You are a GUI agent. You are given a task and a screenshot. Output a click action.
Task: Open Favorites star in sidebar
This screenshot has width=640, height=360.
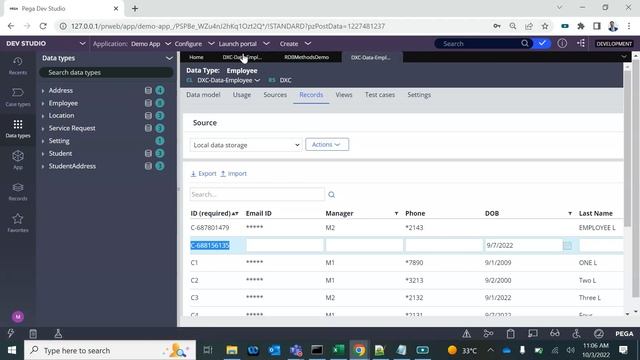click(18, 222)
